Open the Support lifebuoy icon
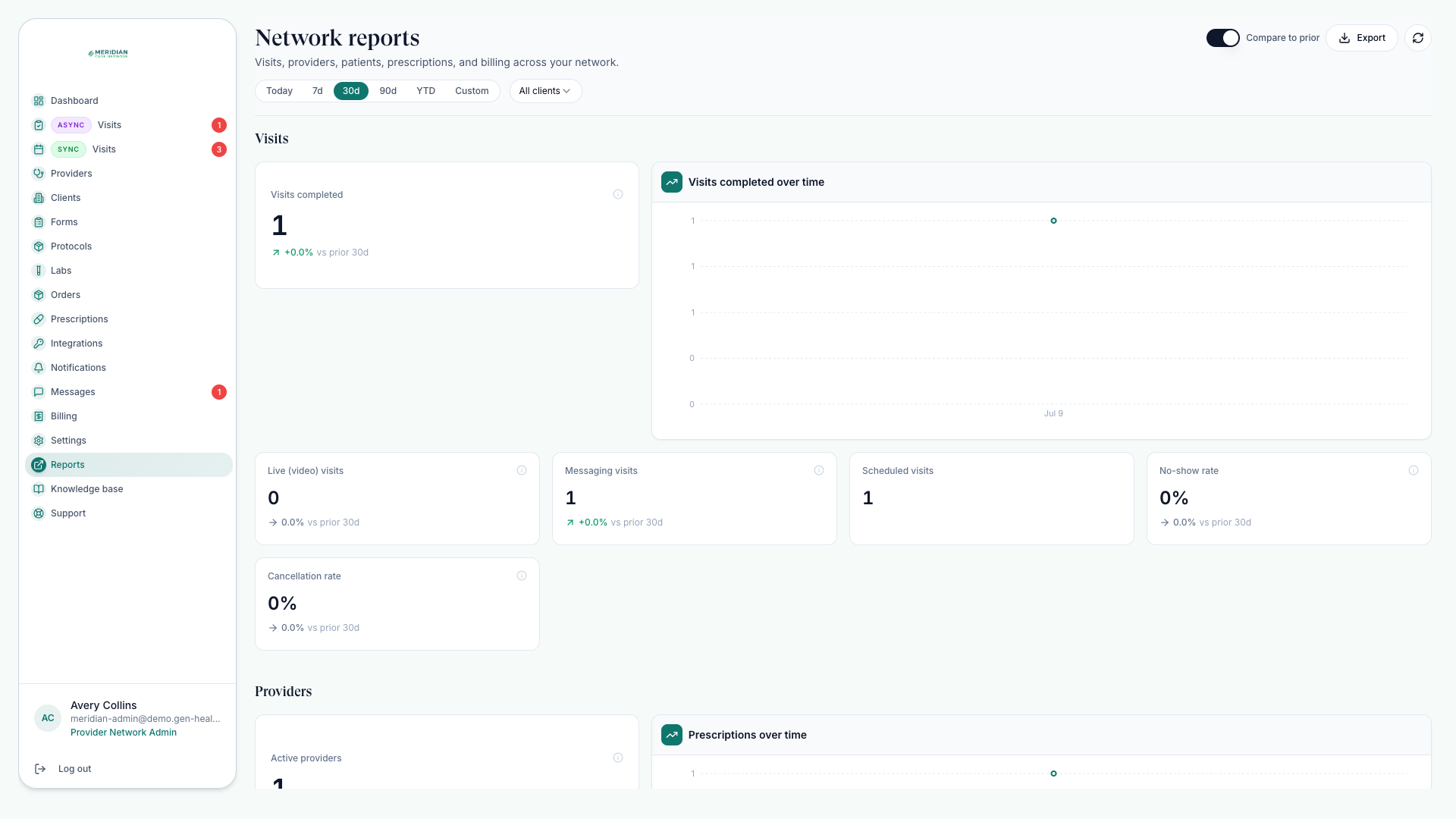1456x819 pixels. (x=39, y=513)
